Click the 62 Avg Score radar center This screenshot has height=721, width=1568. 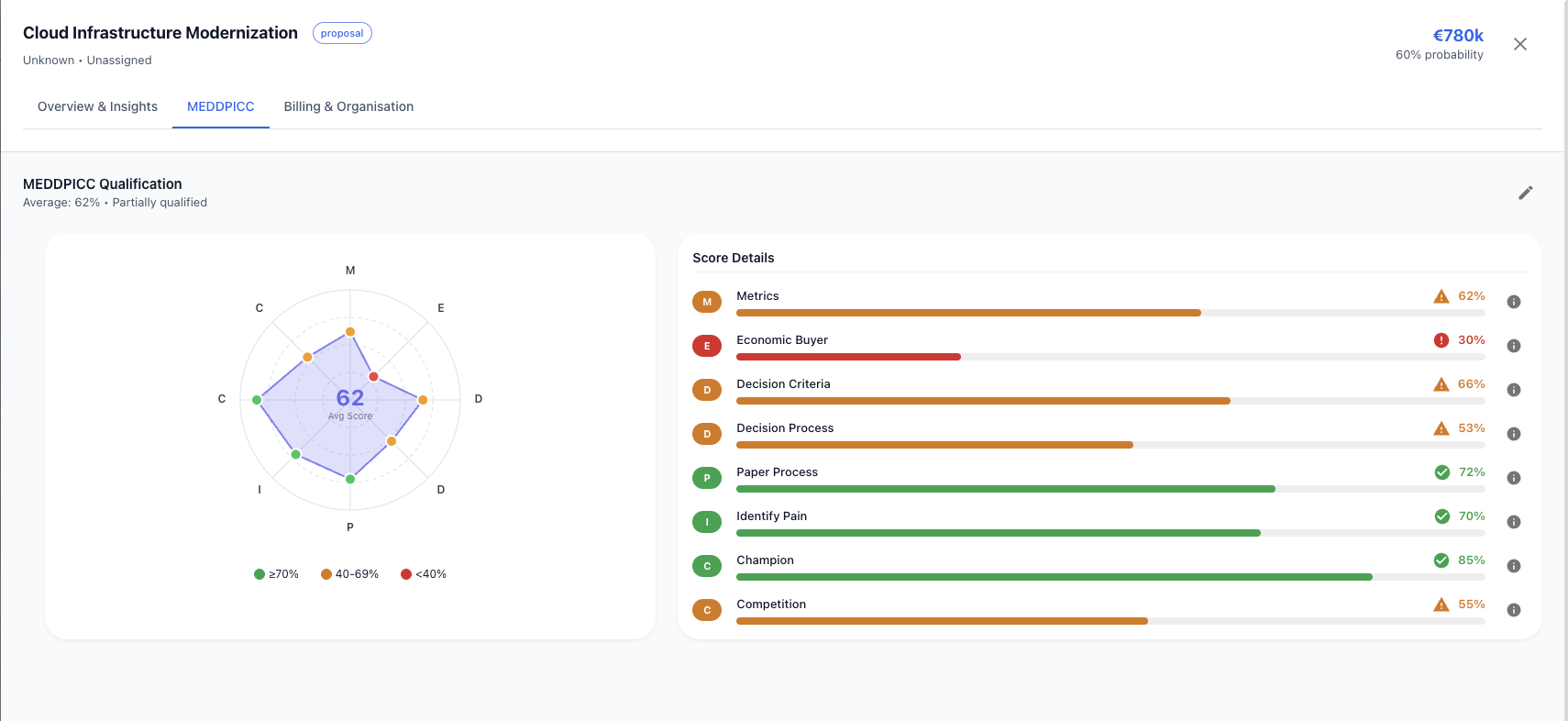(350, 399)
